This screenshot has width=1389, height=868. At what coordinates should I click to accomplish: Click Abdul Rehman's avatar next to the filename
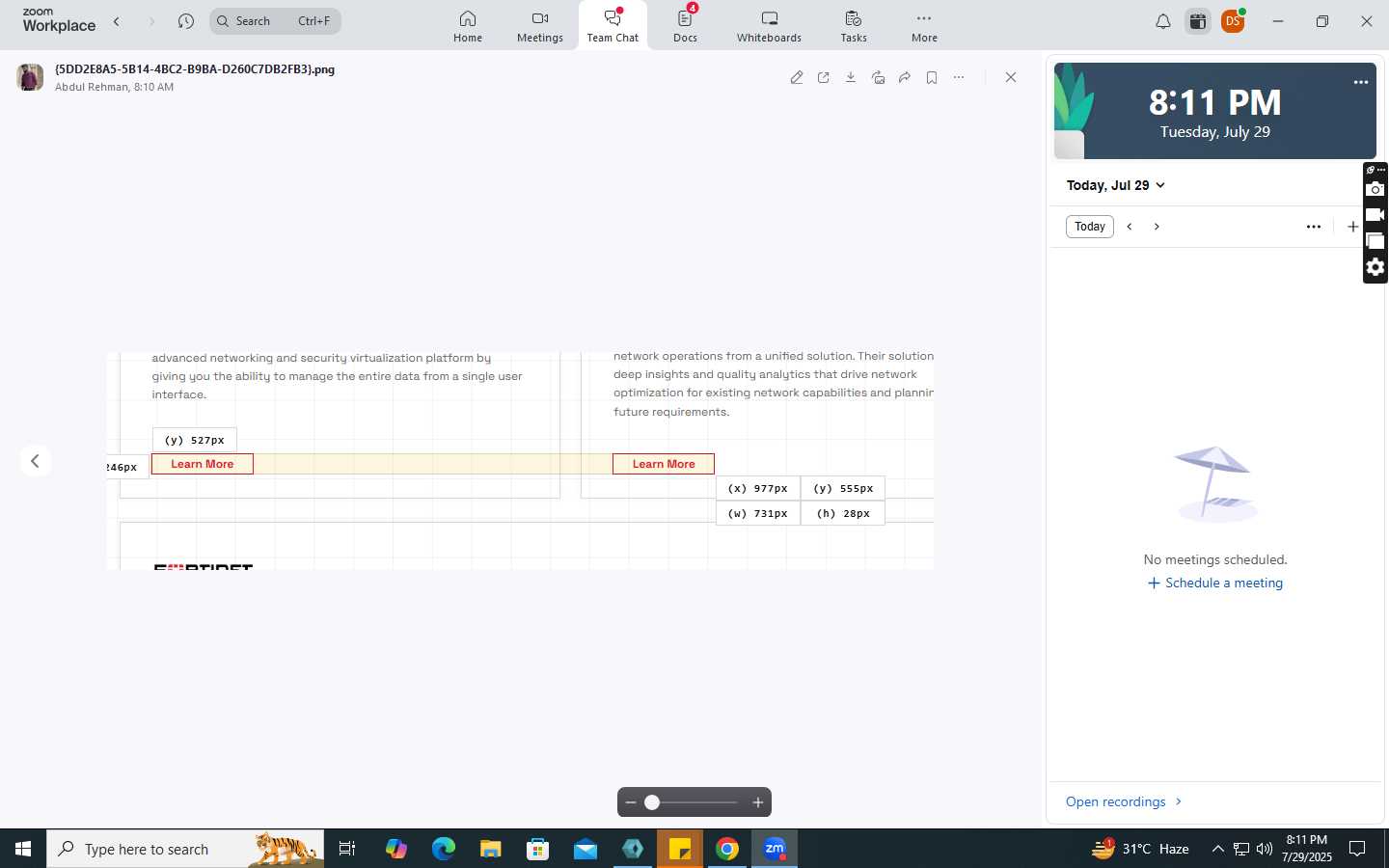(x=31, y=77)
